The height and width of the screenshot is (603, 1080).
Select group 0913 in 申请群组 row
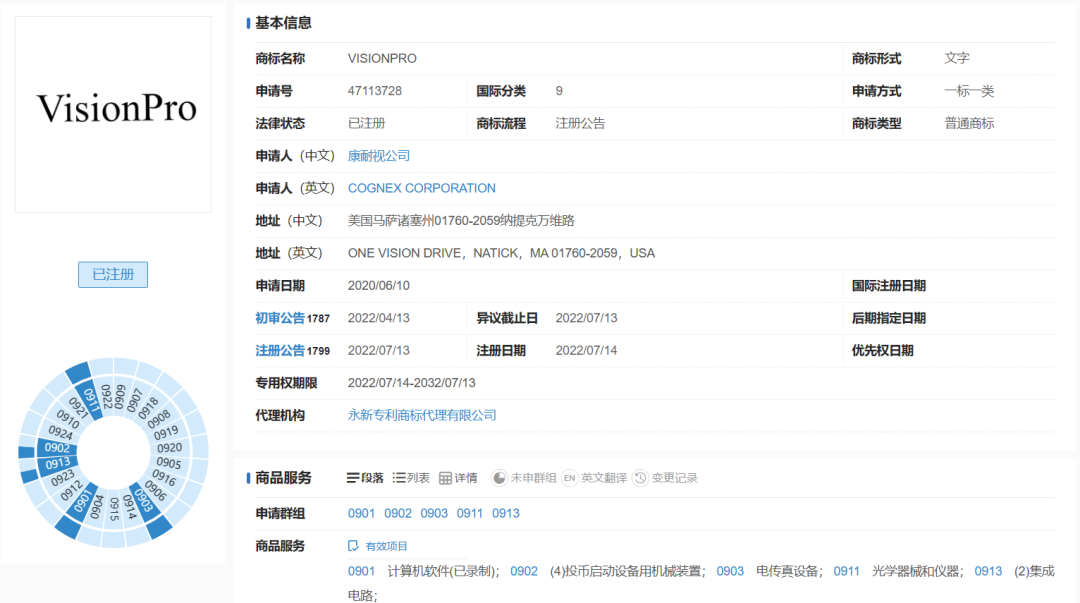tap(506, 513)
